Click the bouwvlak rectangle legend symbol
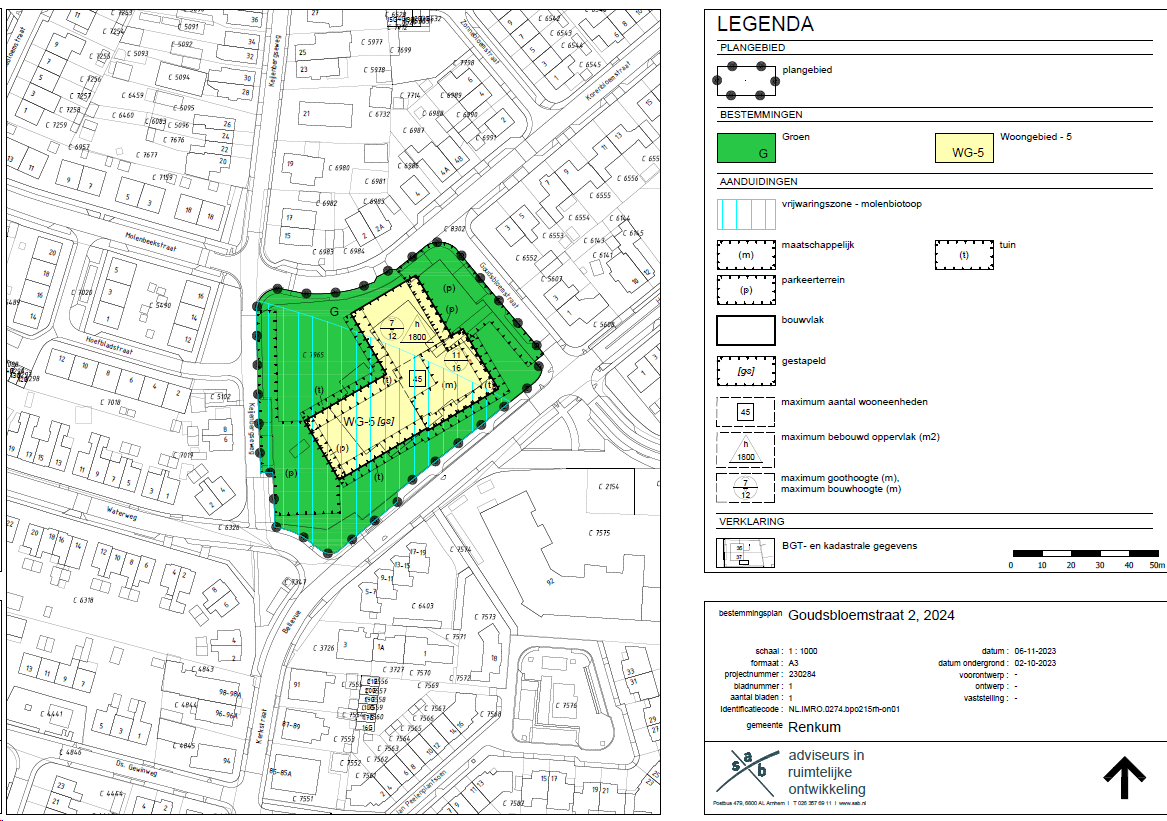Viewport: 1167px width, 821px height. point(746,330)
